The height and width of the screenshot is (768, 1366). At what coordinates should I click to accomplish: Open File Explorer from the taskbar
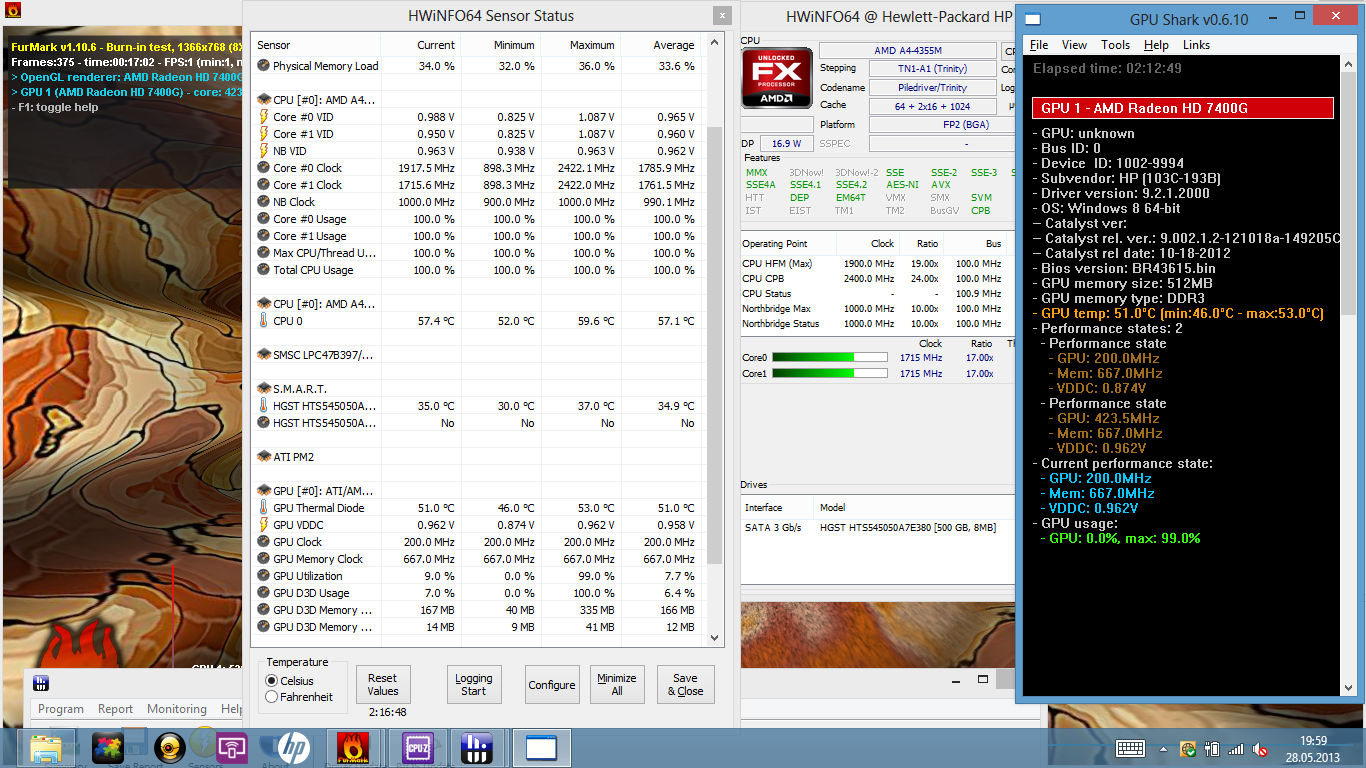click(x=46, y=748)
